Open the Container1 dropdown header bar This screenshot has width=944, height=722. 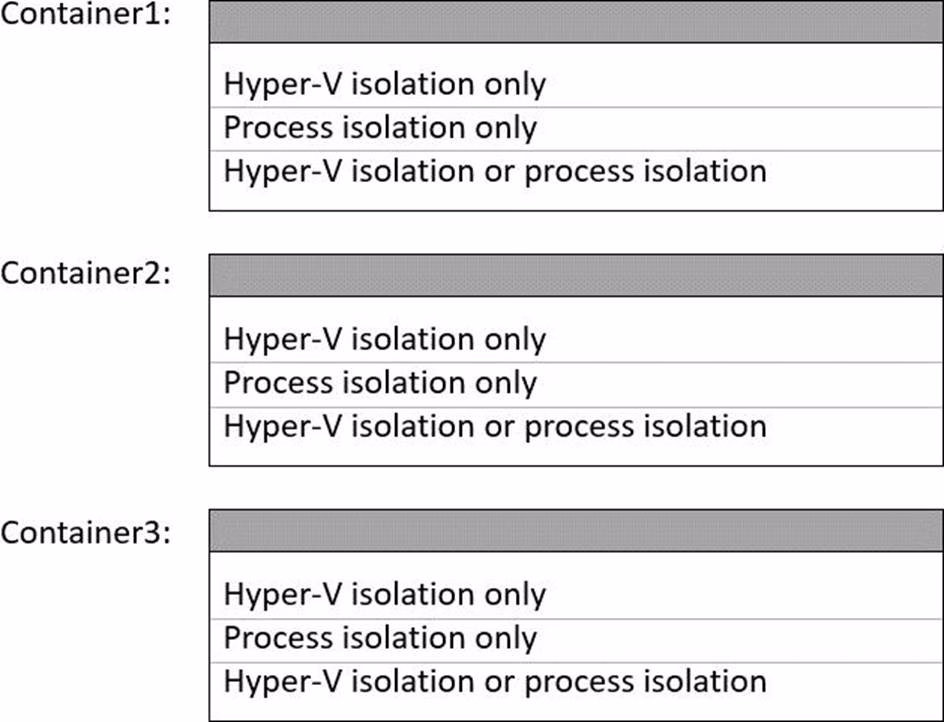(575, 22)
